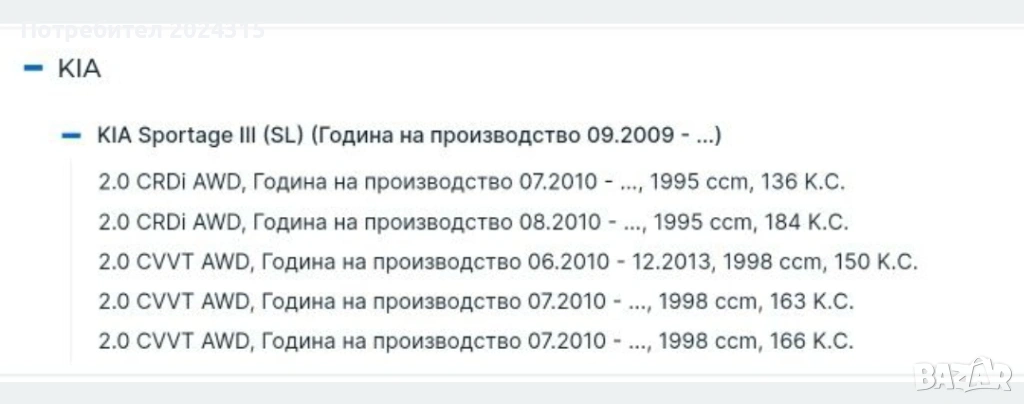
Task: Click the 1998 ccm, 163 К.С. text
Action: pos(756,301)
